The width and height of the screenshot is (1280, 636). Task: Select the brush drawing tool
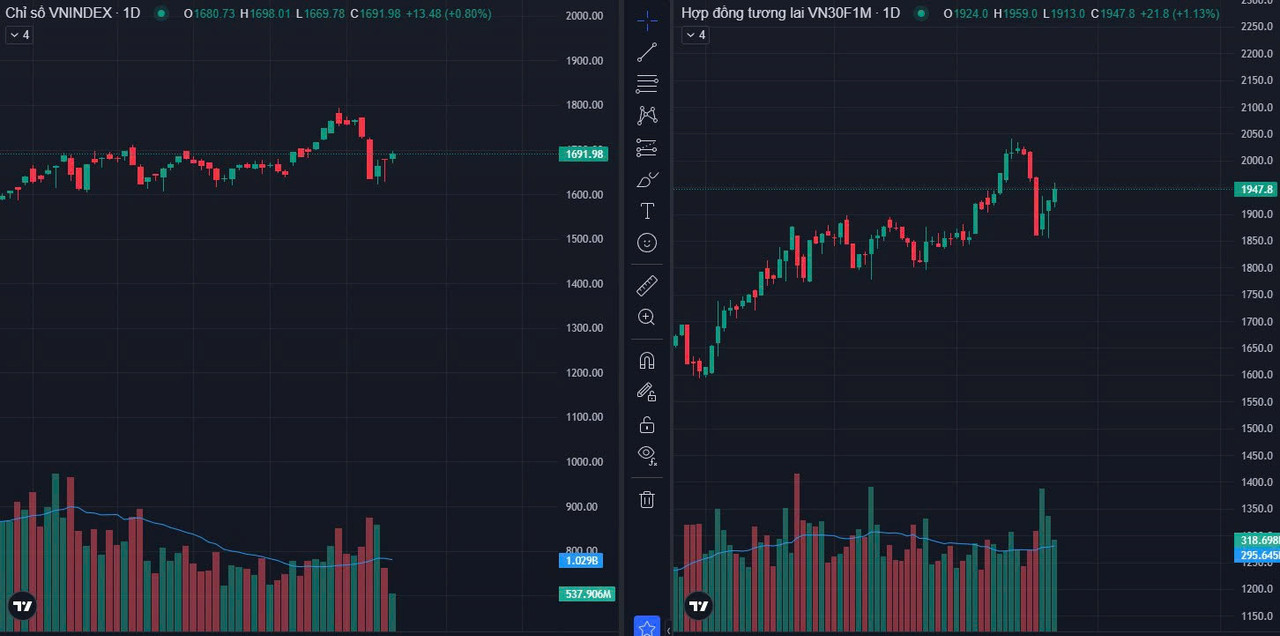click(647, 180)
